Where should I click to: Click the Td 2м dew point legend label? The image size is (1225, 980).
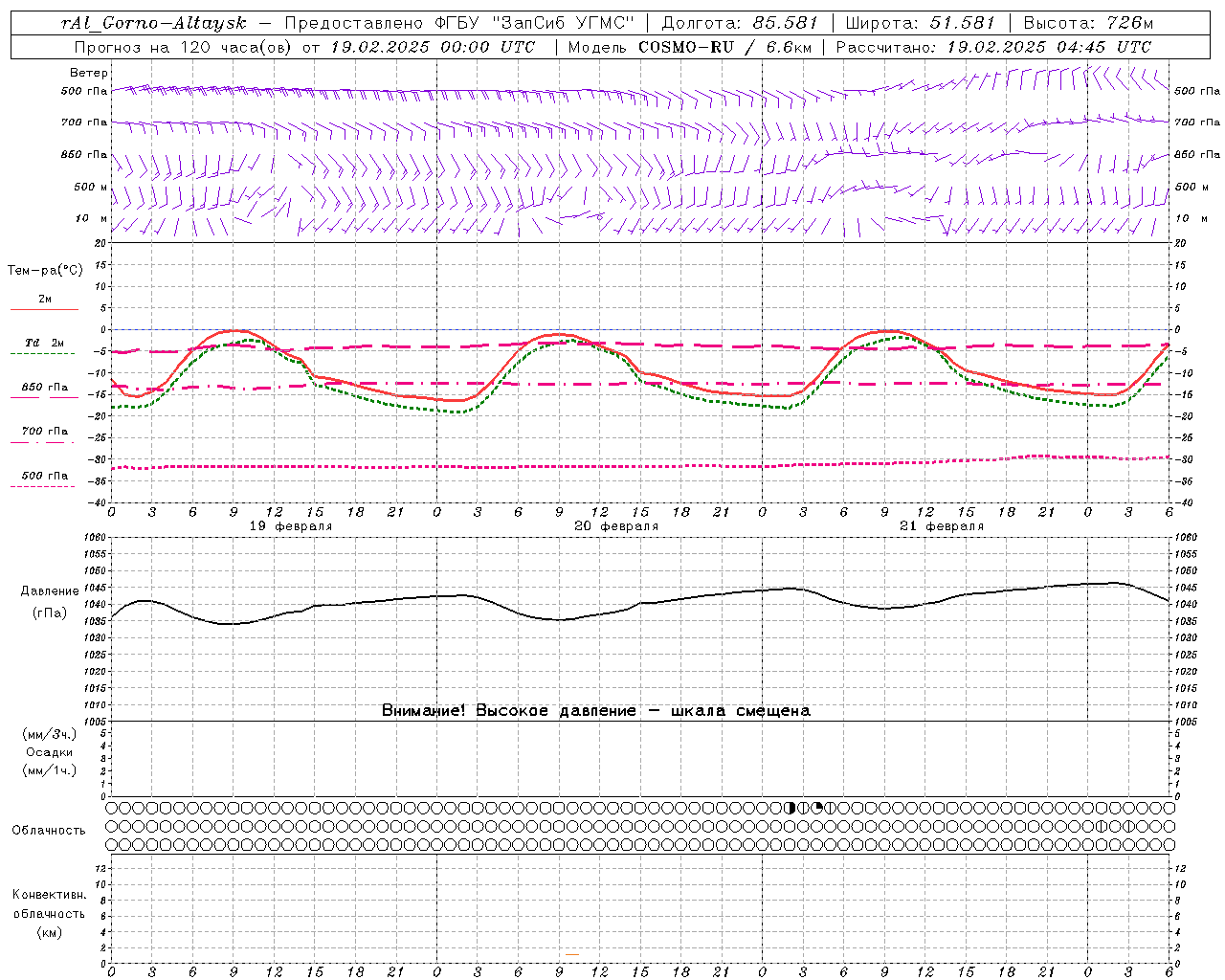pyautogui.click(x=45, y=343)
